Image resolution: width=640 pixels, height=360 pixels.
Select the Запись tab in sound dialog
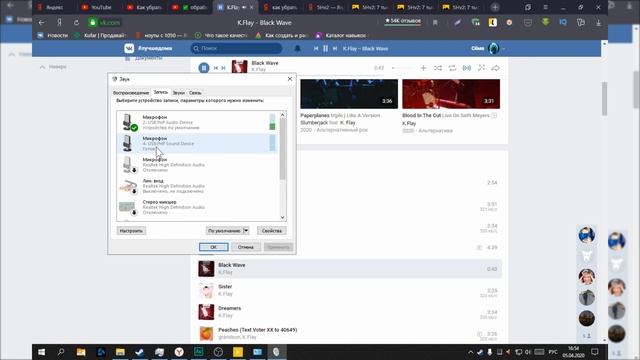pyautogui.click(x=161, y=92)
